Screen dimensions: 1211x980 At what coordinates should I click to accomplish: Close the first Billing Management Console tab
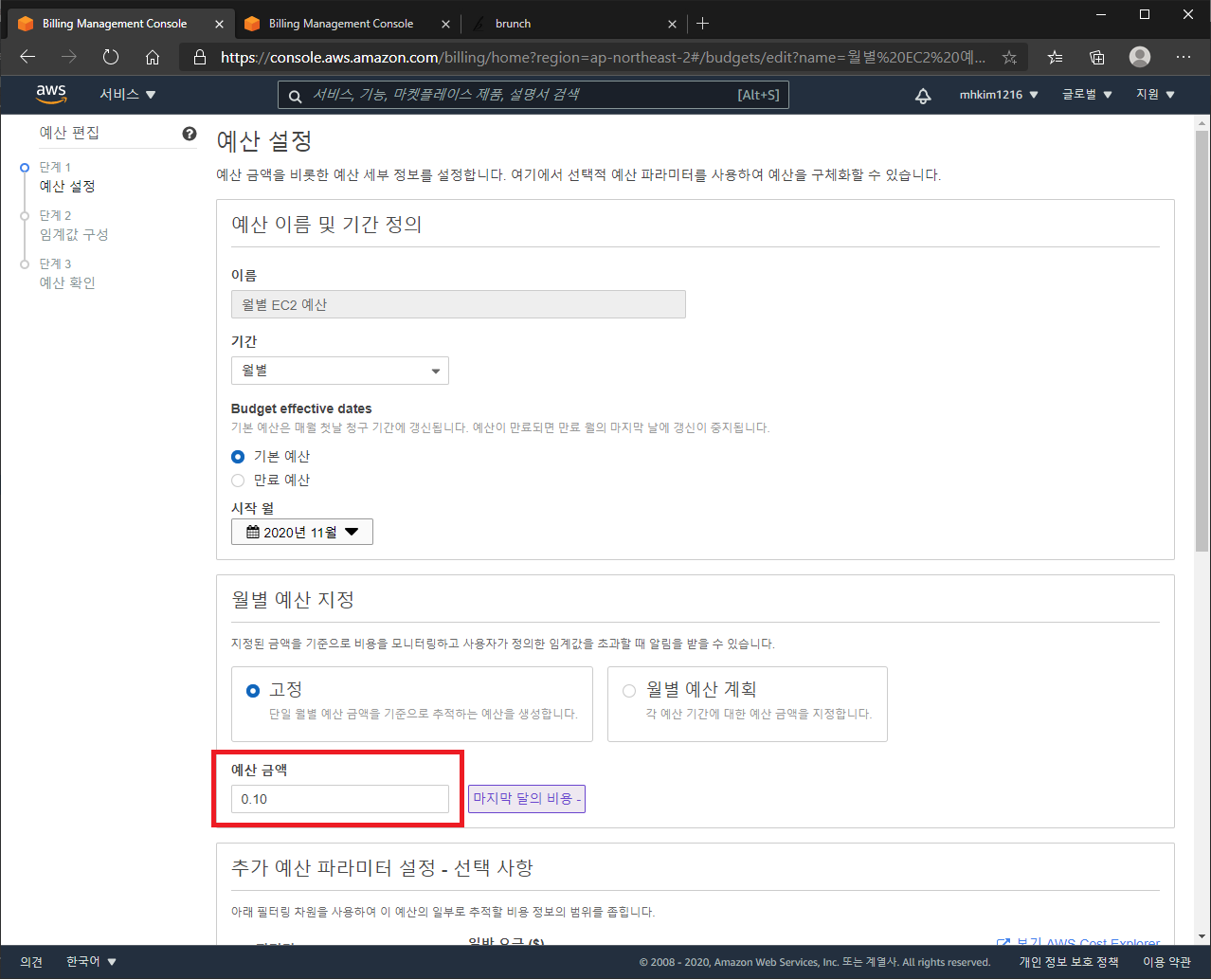[220, 24]
